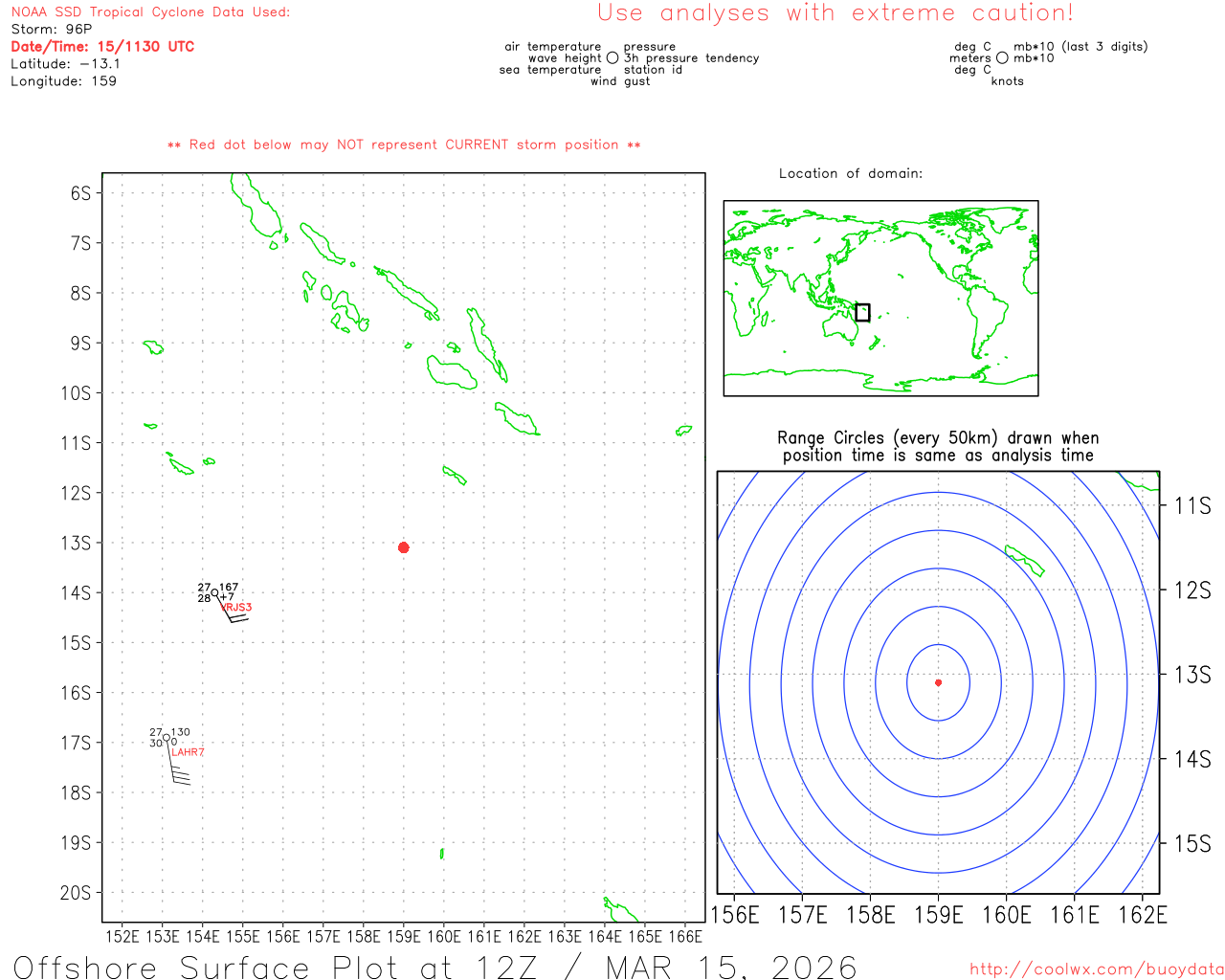Click the '6S' latitude label on main map
1225x980 pixels.
pos(80,193)
